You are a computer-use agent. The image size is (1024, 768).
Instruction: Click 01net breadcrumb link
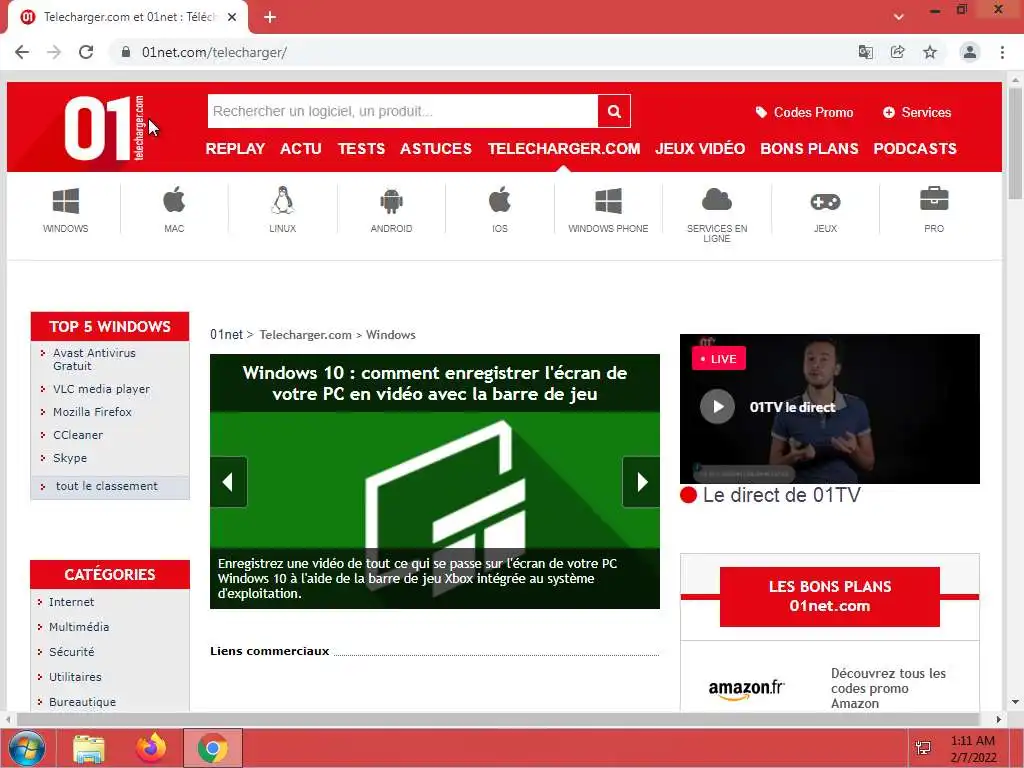tap(226, 334)
